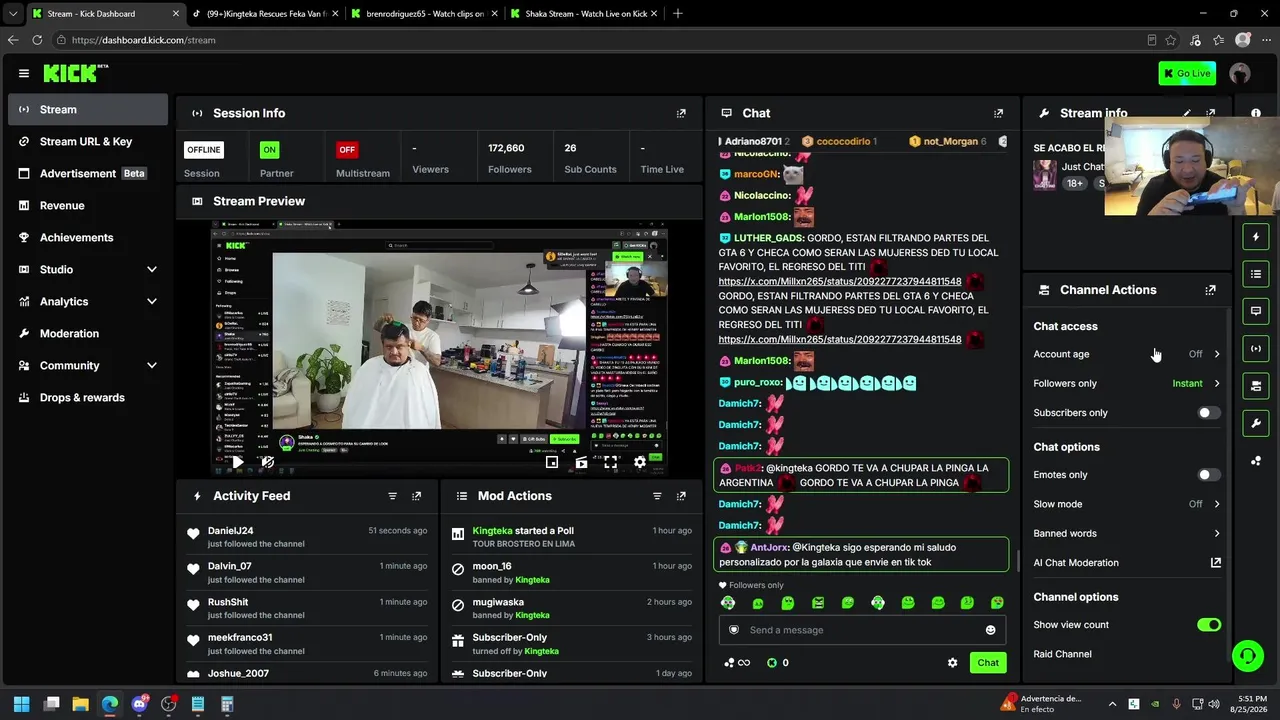1280x720 pixels.
Task: Switch to the Shaka Stream browser tab
Action: 582,14
